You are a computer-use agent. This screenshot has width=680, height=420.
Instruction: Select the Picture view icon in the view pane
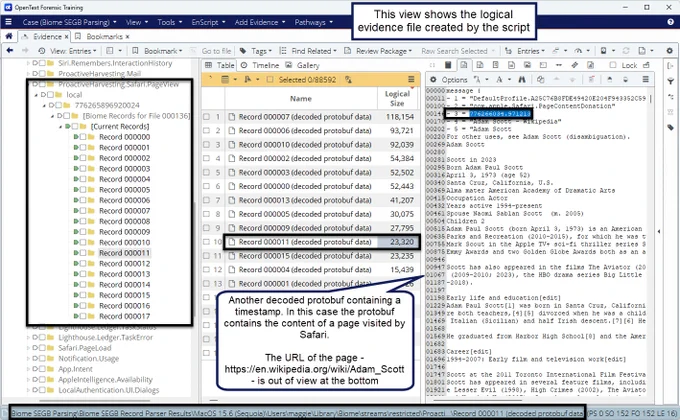pyautogui.click(x=527, y=65)
